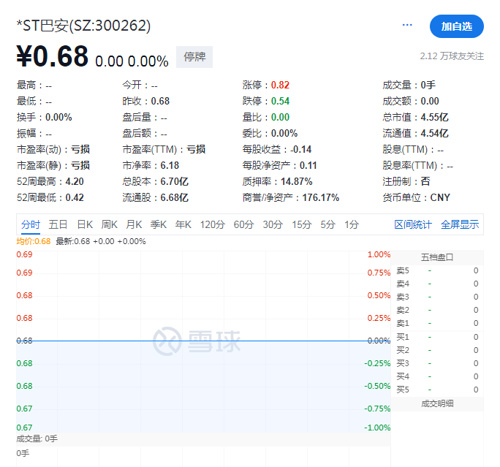Click 流通值 value 4.54亿
This screenshot has width=500, height=467.
(x=434, y=133)
